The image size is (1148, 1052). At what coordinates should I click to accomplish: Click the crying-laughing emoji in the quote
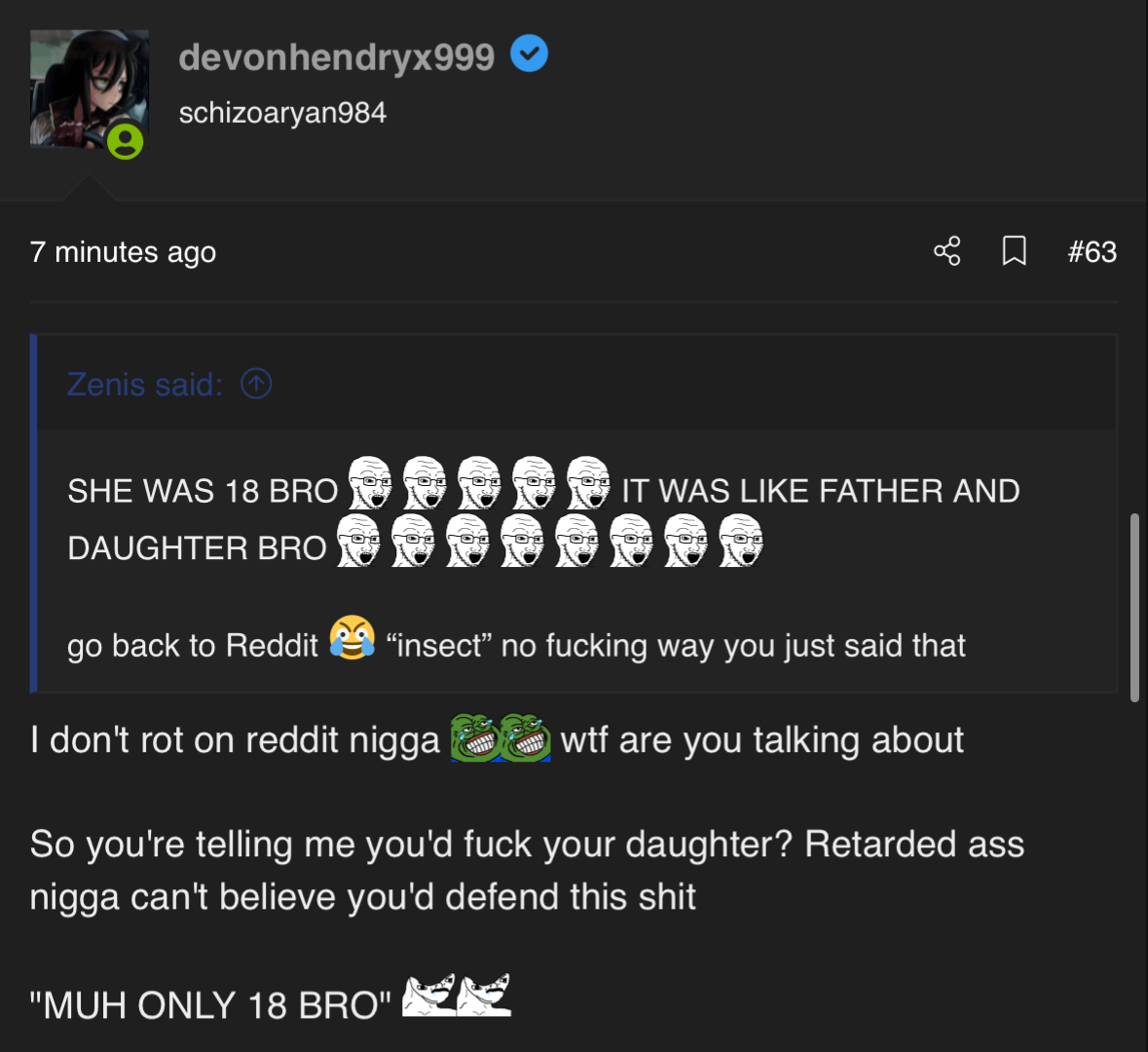point(352,637)
